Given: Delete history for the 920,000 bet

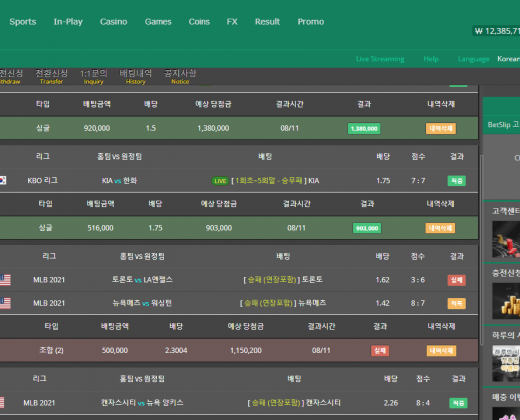Looking at the screenshot, I should pos(441,129).
